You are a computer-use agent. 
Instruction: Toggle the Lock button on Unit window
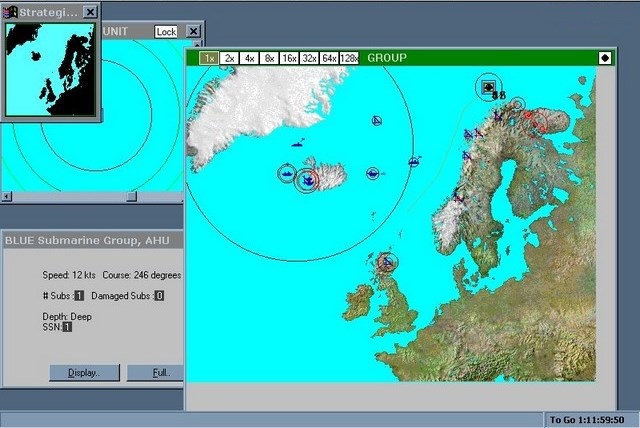pos(166,32)
